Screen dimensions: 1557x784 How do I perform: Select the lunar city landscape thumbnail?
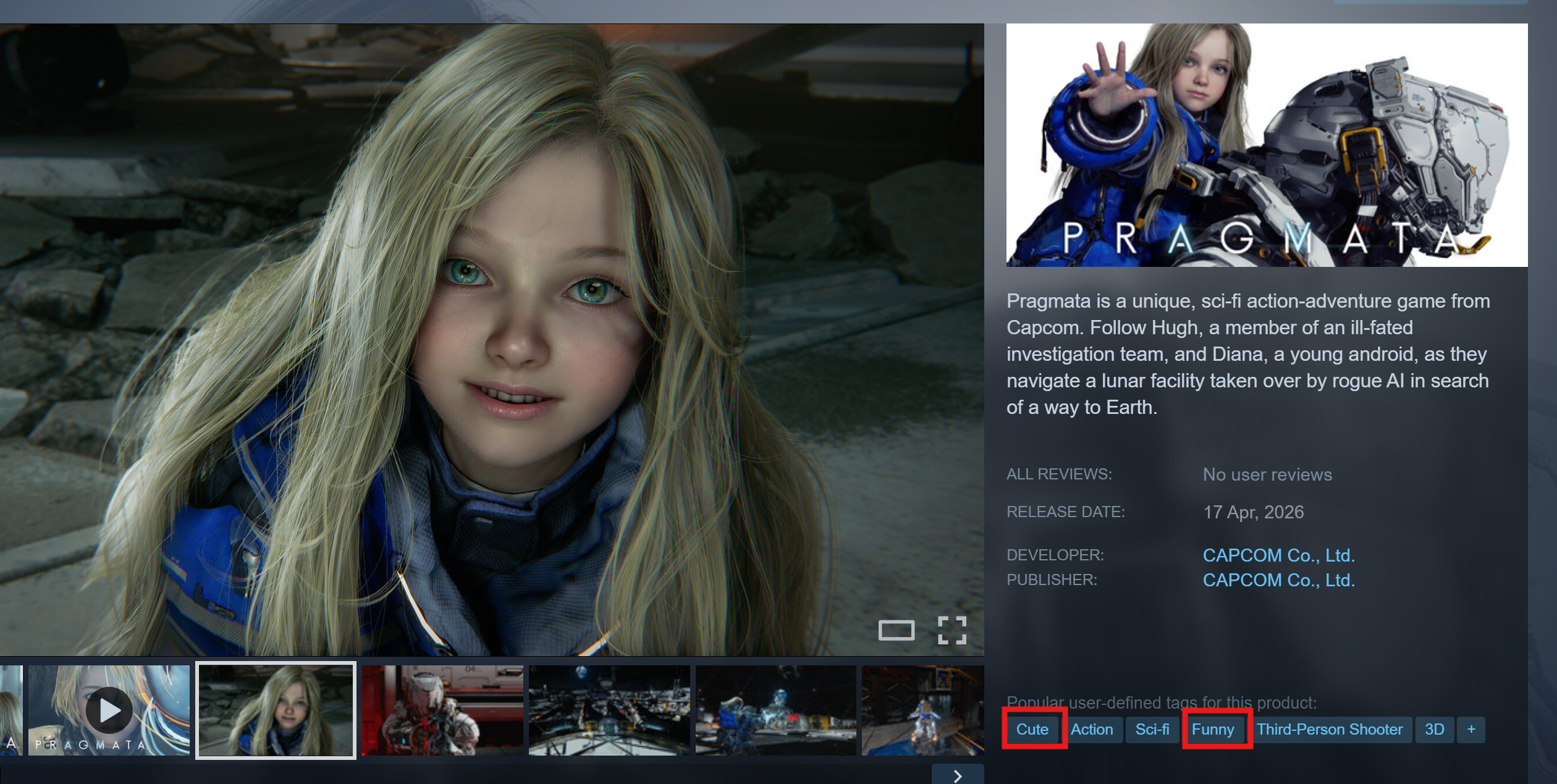pyautogui.click(x=609, y=710)
